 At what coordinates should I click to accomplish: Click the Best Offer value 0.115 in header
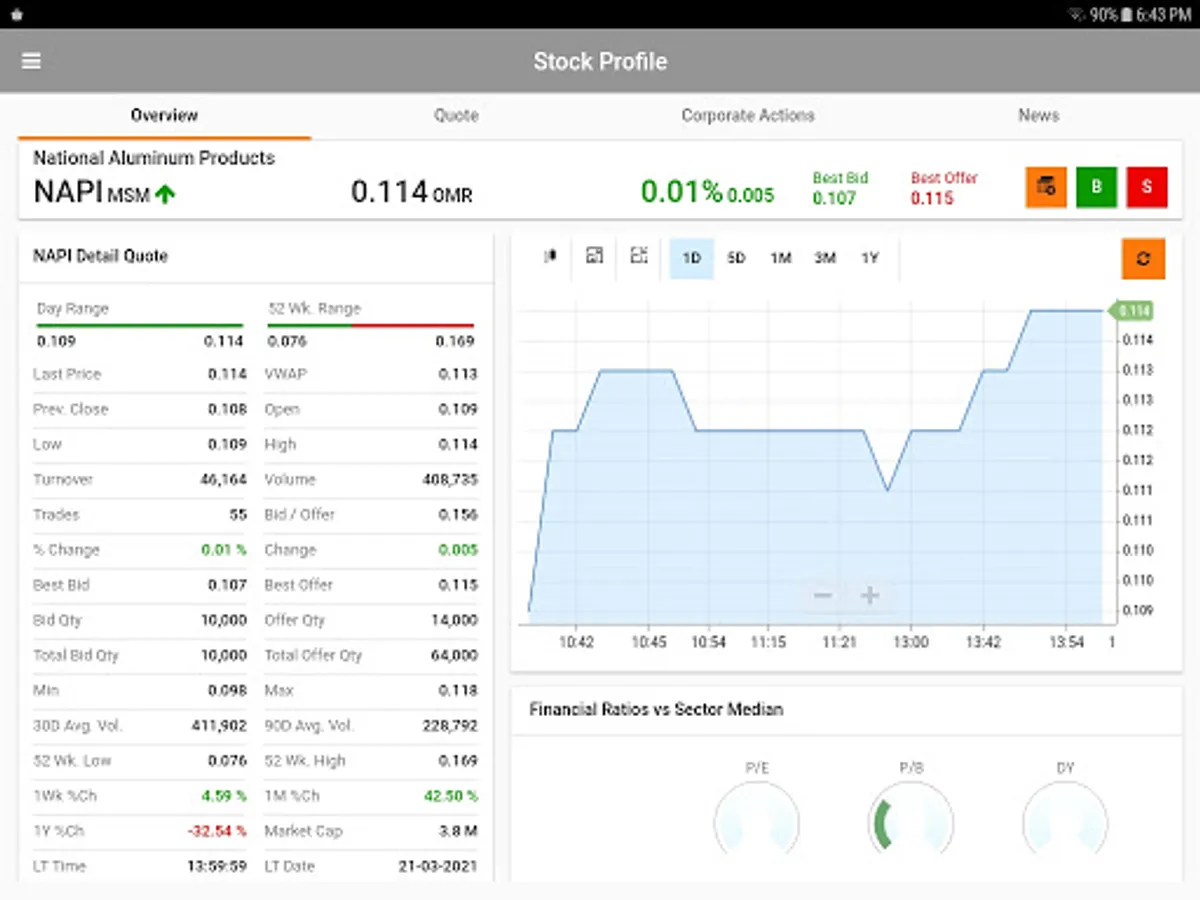coord(932,198)
